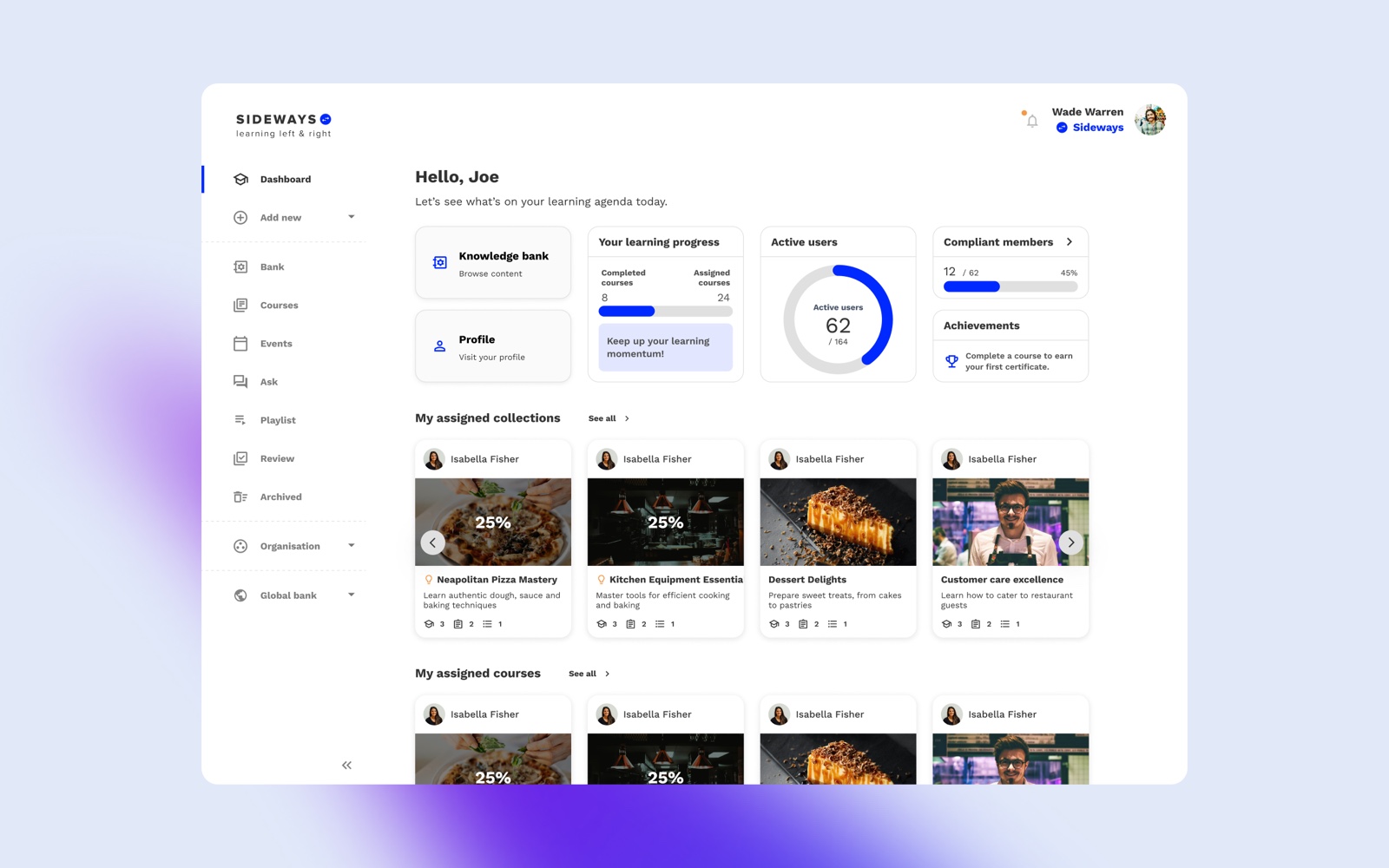The image size is (1389, 868).
Task: Click the list count icon on Neapolitan Pizza Mastery
Action: point(488,624)
